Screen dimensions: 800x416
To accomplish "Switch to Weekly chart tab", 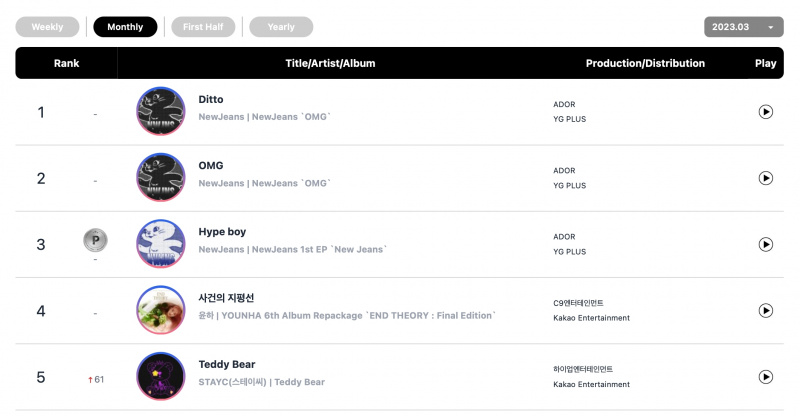I will (x=47, y=27).
